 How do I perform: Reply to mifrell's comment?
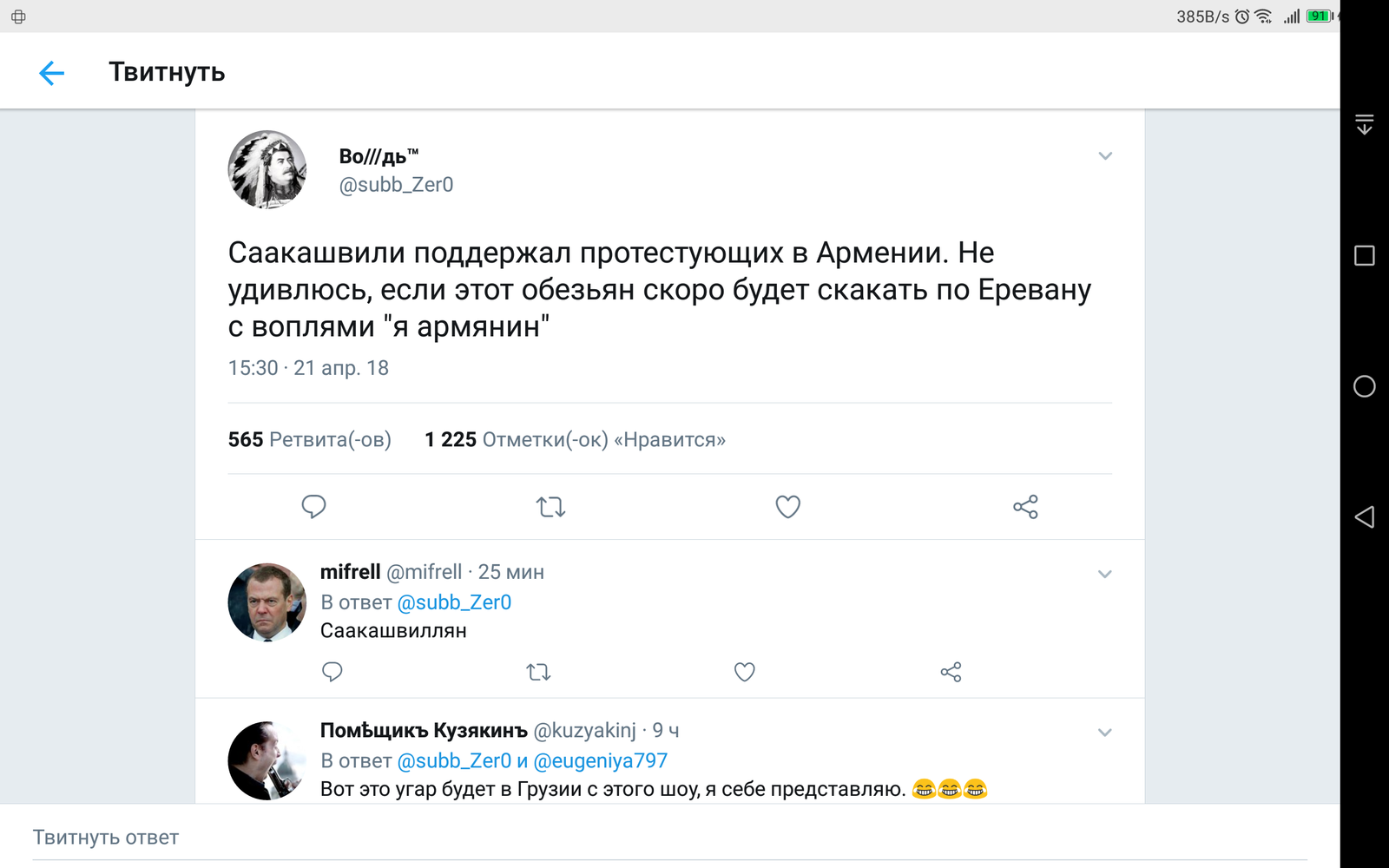tap(332, 672)
